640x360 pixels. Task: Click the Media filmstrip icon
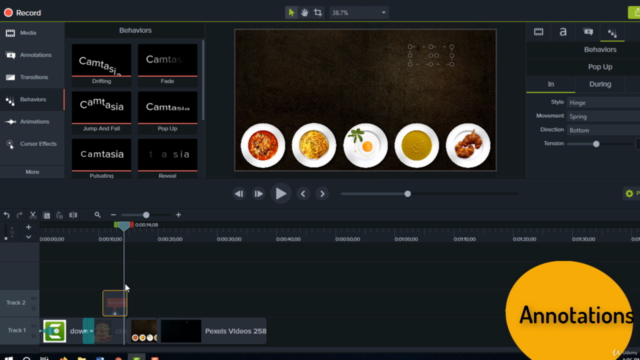point(10,33)
